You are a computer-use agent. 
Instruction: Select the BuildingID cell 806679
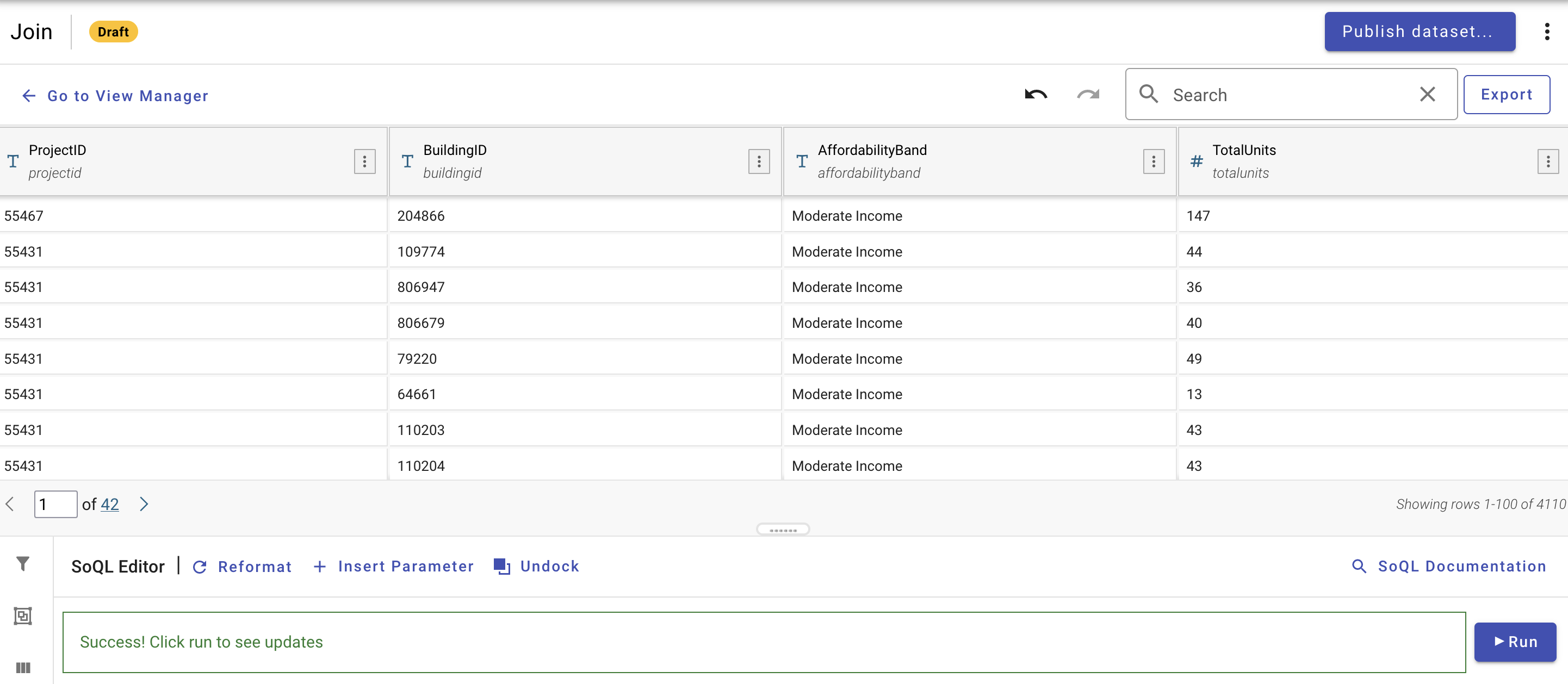585,323
